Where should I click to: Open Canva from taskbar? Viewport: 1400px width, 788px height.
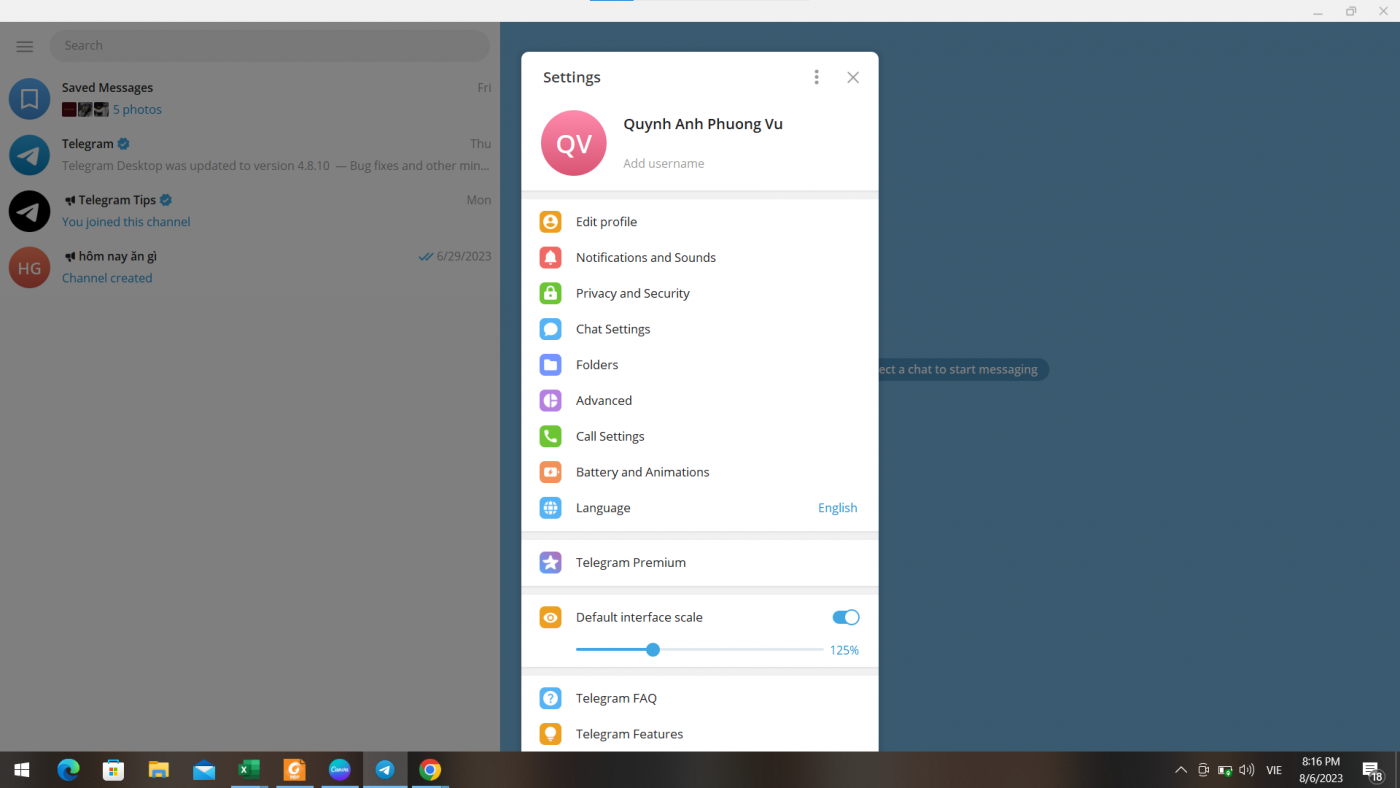[x=340, y=770]
